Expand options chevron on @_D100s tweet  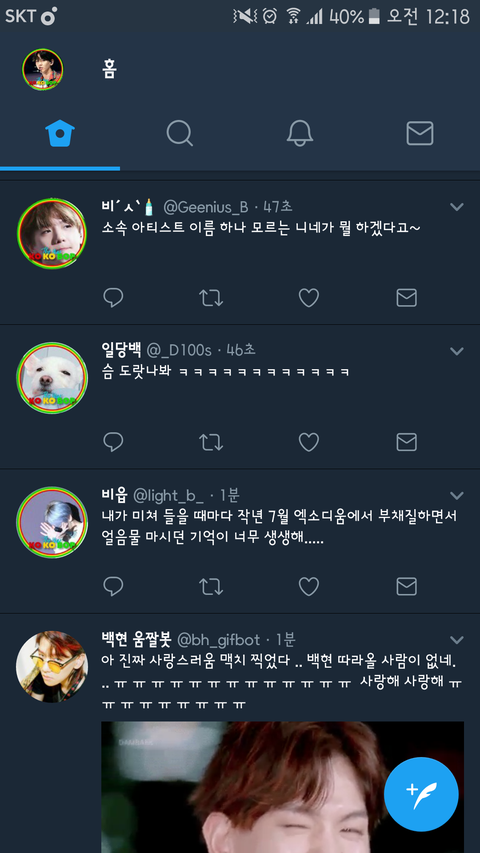[x=457, y=351]
